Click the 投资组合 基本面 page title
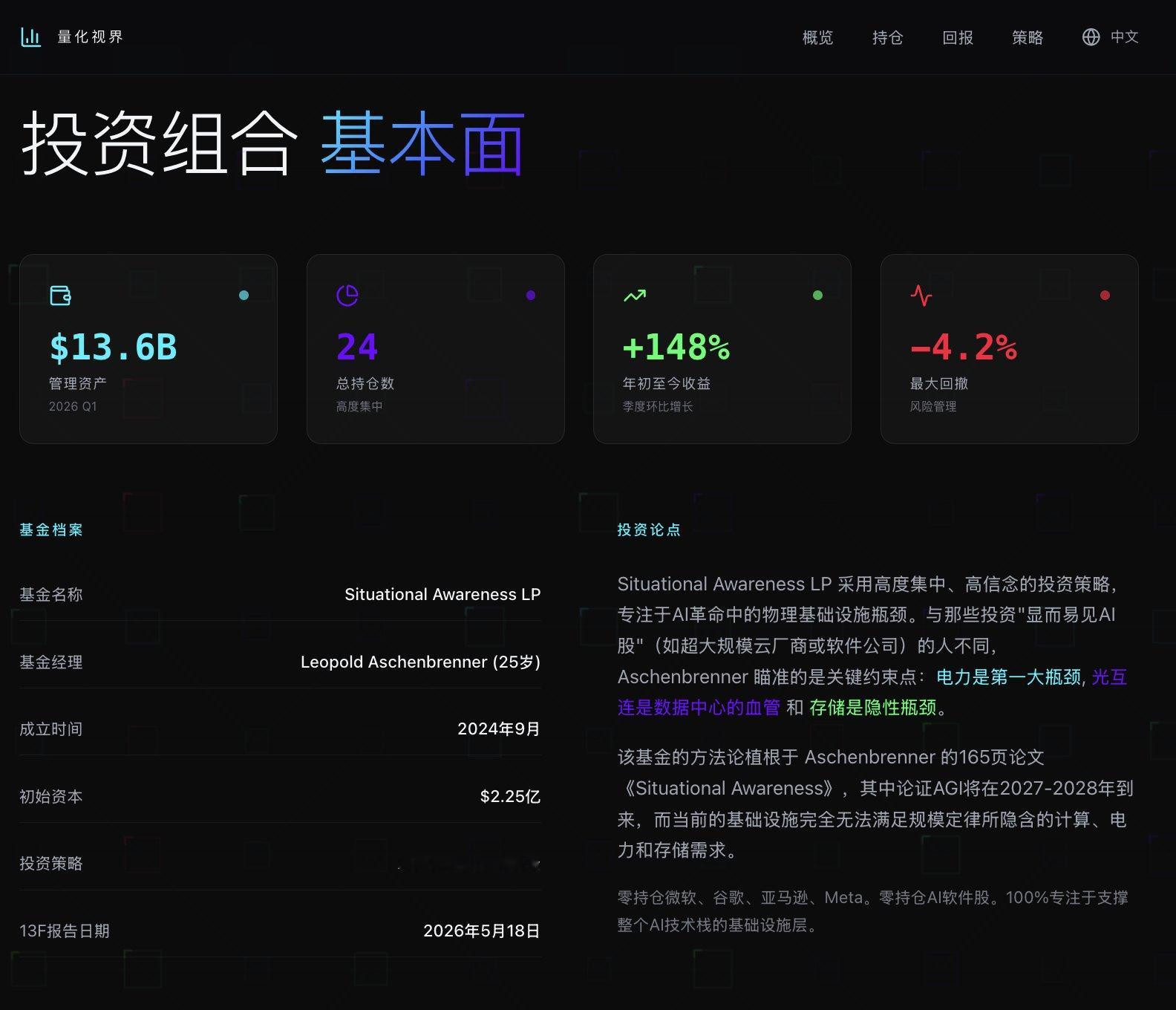1176x1010 pixels. [273, 143]
